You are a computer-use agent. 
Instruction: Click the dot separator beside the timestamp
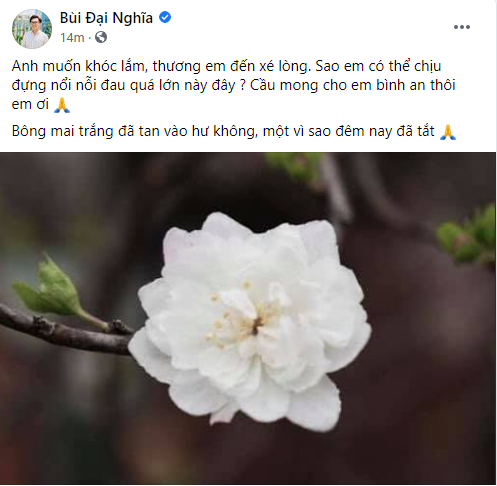(90, 38)
